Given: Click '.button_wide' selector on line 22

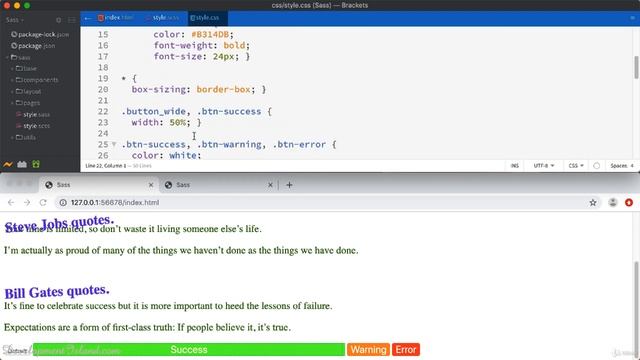Looking at the screenshot, I should click(x=154, y=111).
